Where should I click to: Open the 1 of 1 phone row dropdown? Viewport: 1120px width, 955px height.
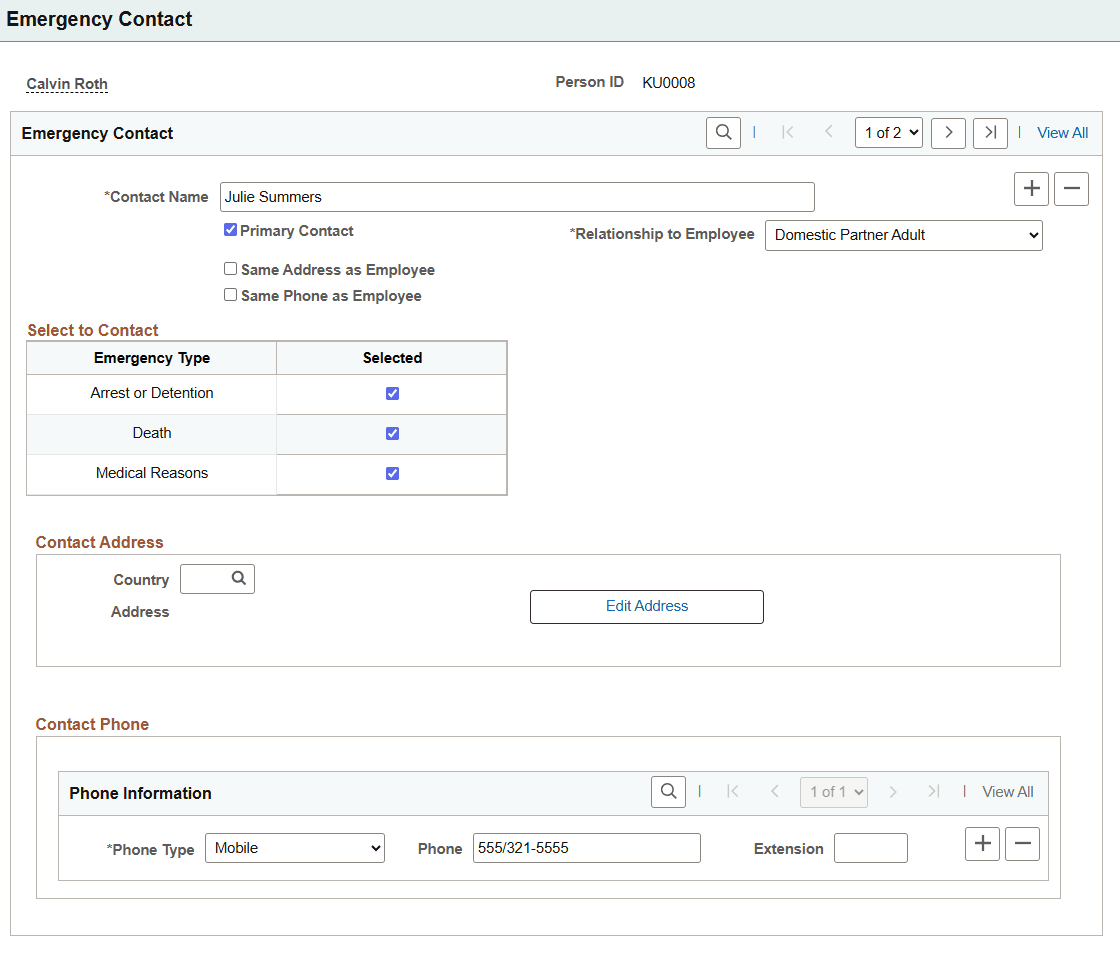point(834,792)
